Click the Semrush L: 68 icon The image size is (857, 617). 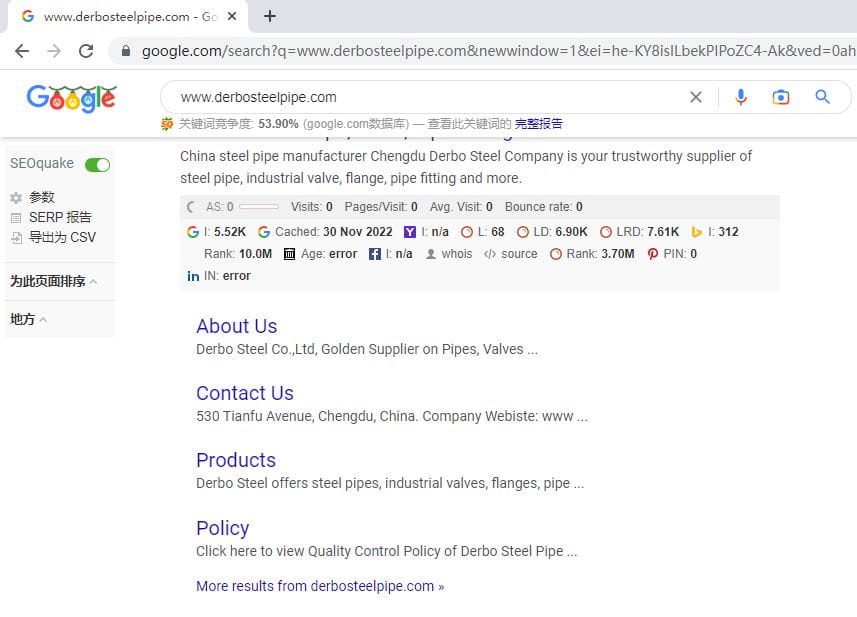[x=467, y=232]
